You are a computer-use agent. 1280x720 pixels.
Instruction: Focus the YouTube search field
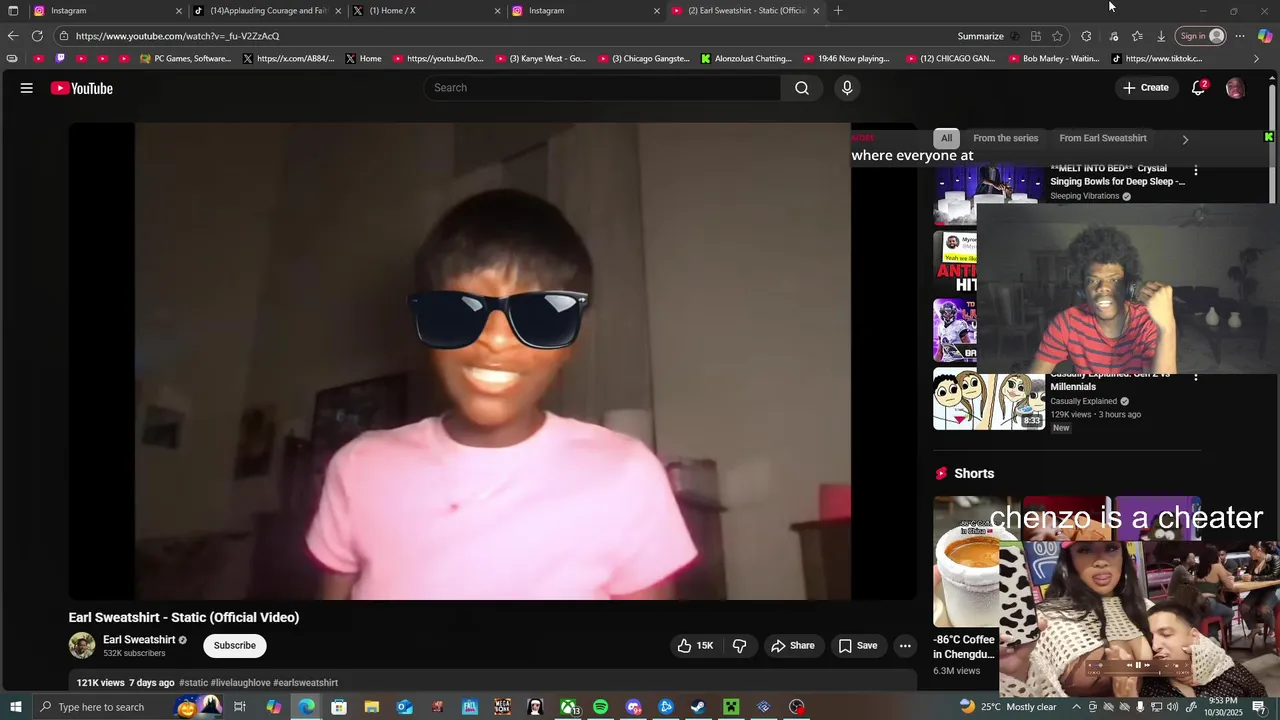pyautogui.click(x=603, y=88)
